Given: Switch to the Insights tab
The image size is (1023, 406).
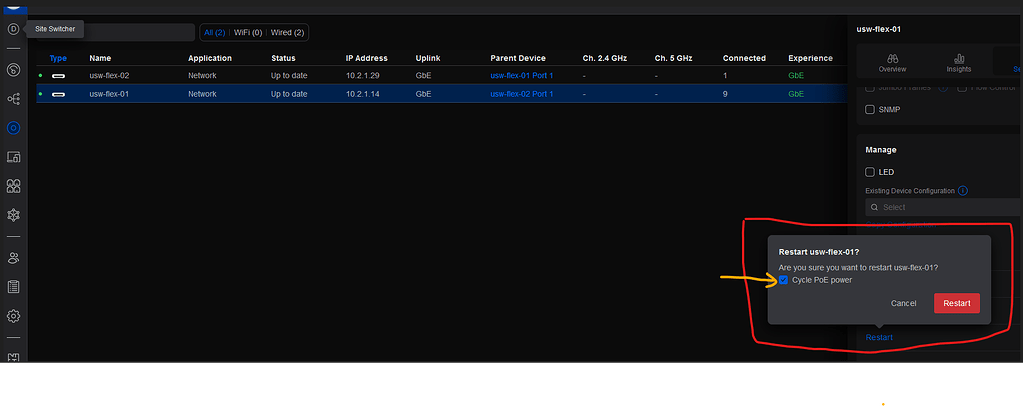Looking at the screenshot, I should (x=958, y=63).
